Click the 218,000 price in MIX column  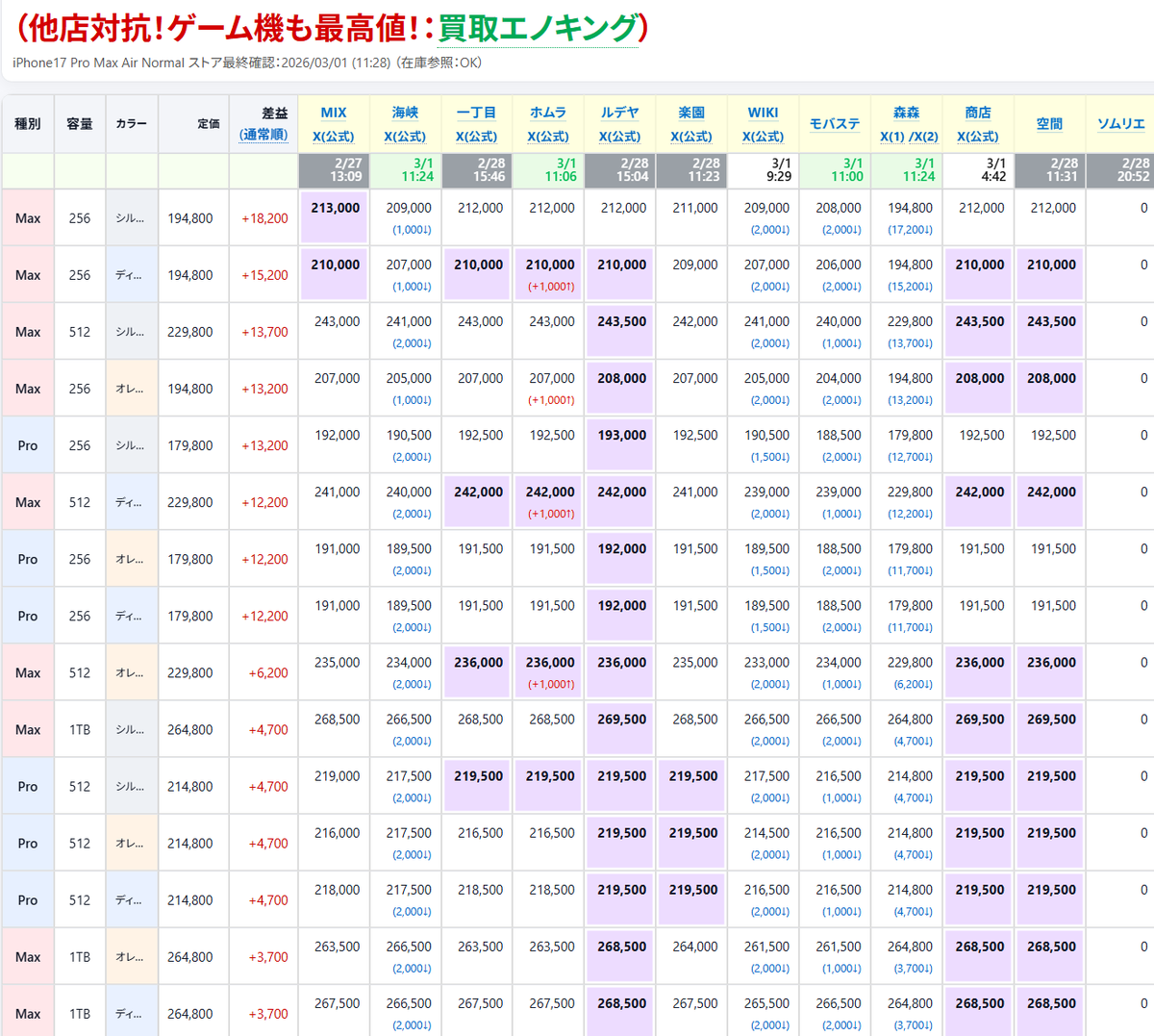338,890
